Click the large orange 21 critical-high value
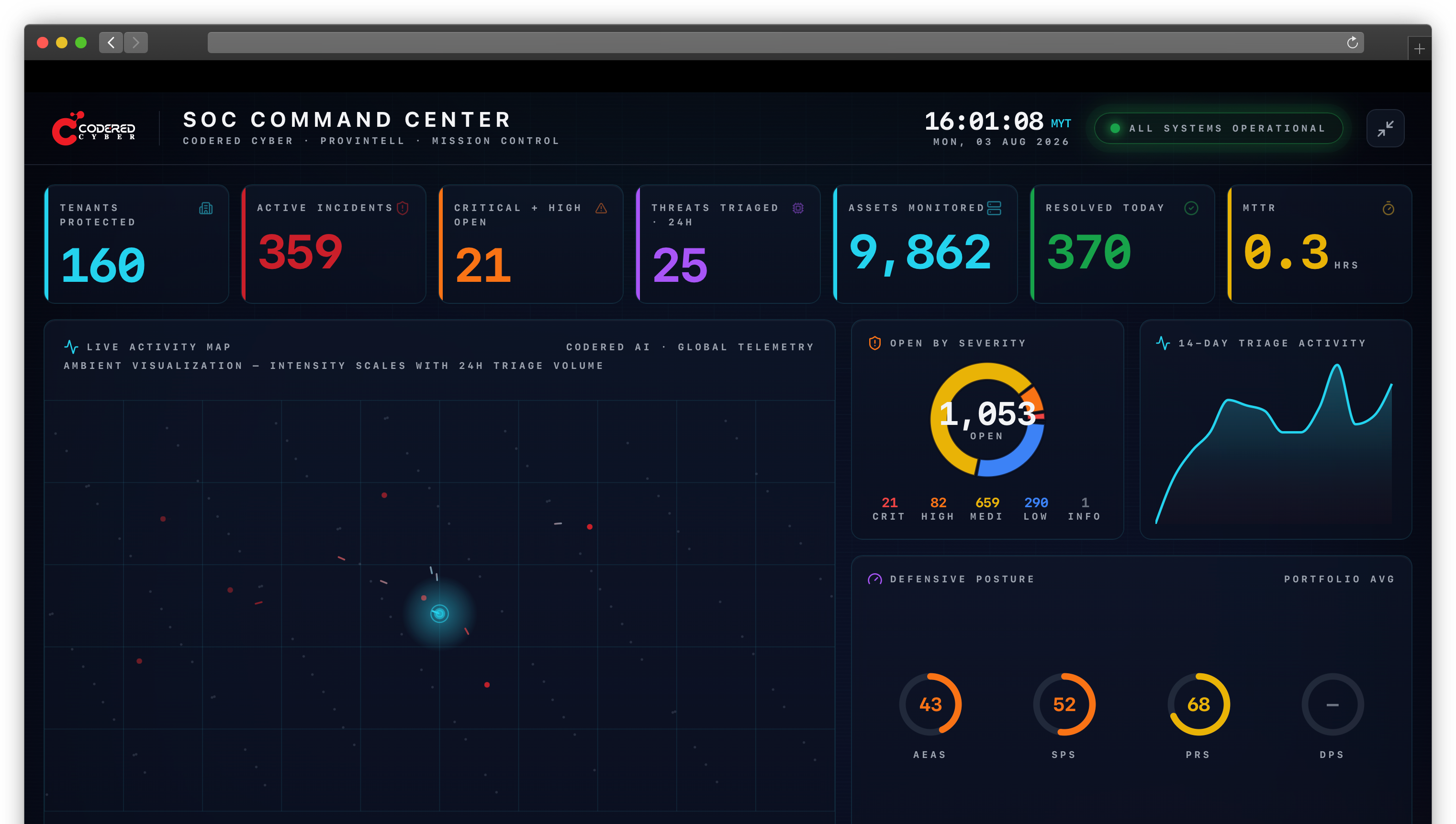 pos(483,266)
